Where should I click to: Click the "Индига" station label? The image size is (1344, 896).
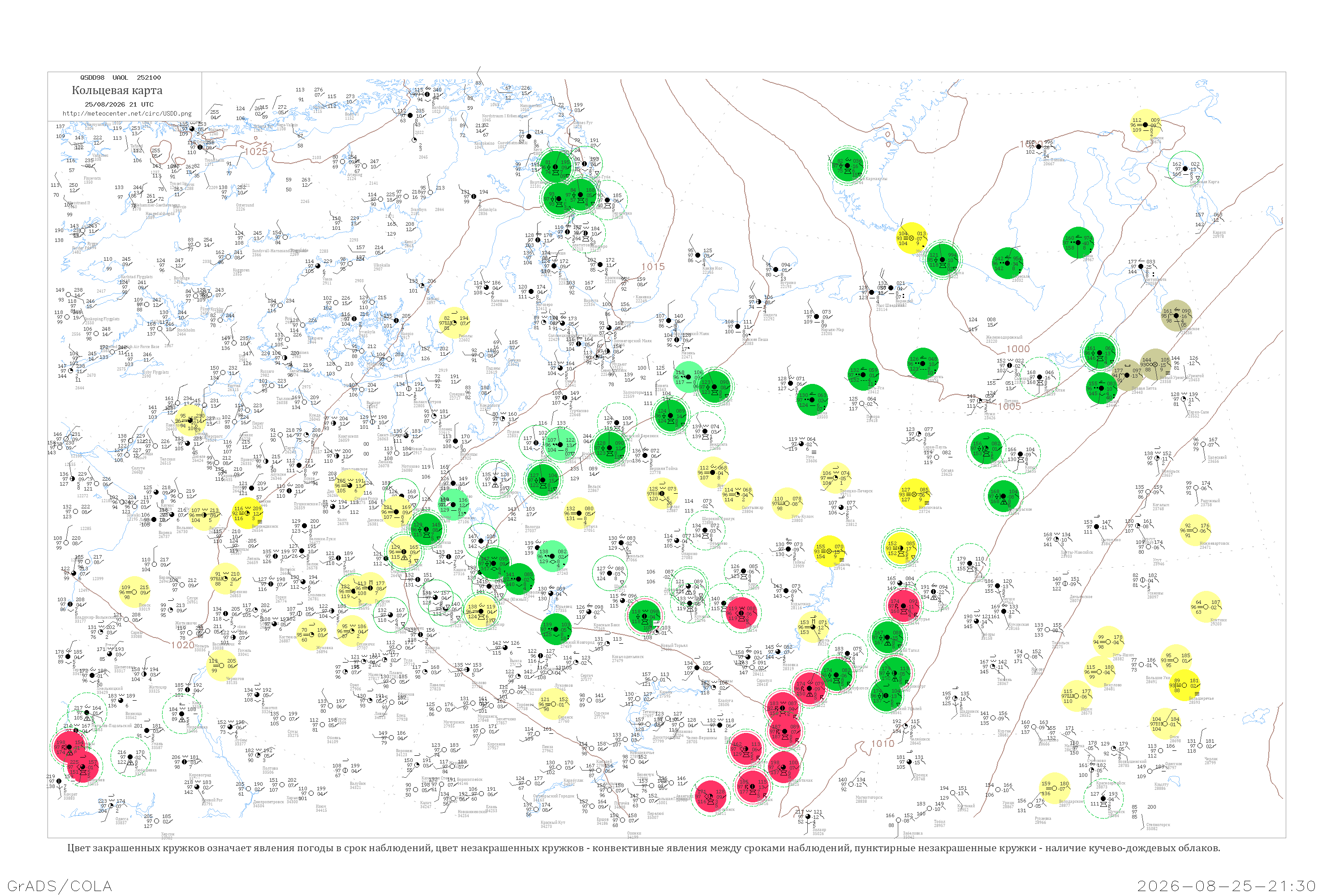point(770,315)
